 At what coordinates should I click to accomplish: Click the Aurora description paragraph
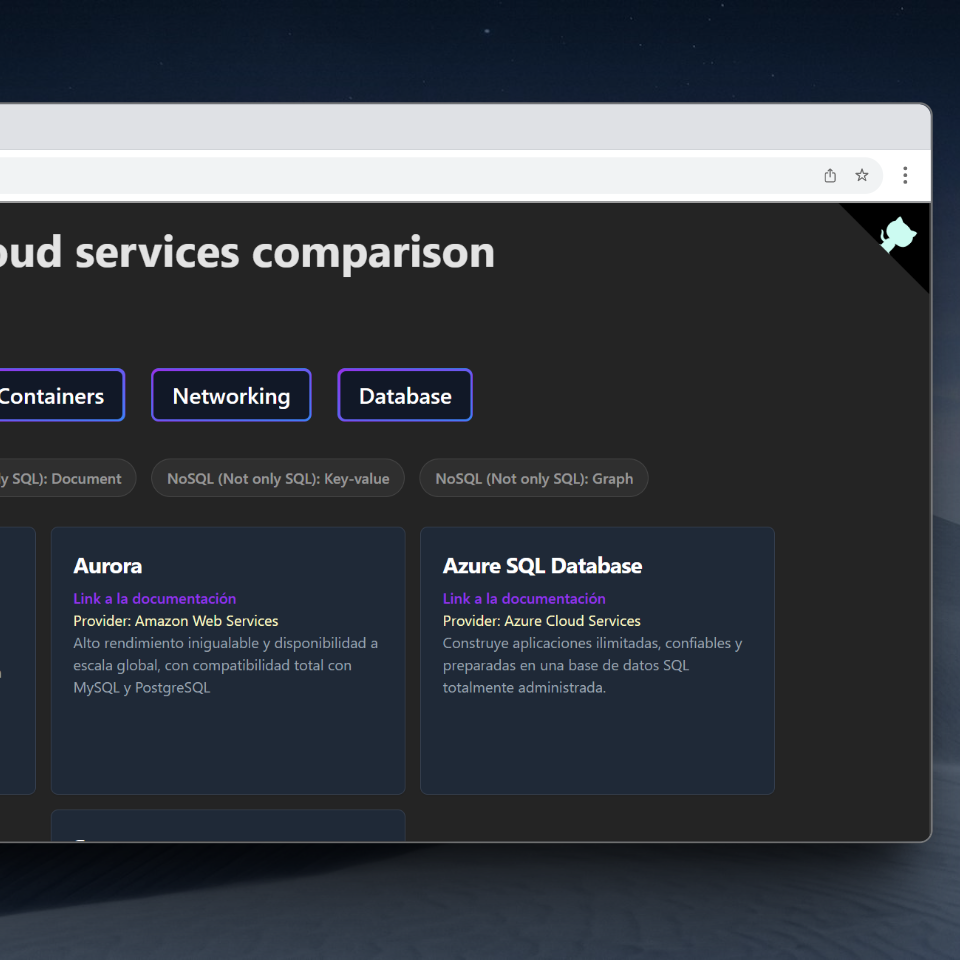pyautogui.click(x=225, y=665)
